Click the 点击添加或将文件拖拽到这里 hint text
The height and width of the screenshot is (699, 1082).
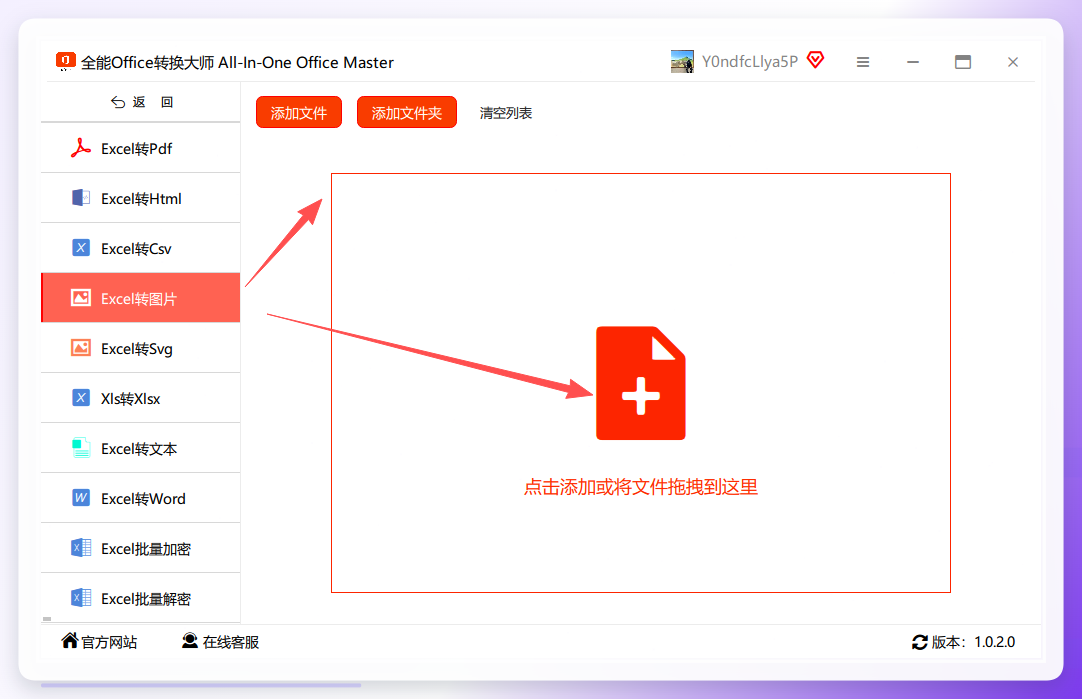tap(641, 487)
